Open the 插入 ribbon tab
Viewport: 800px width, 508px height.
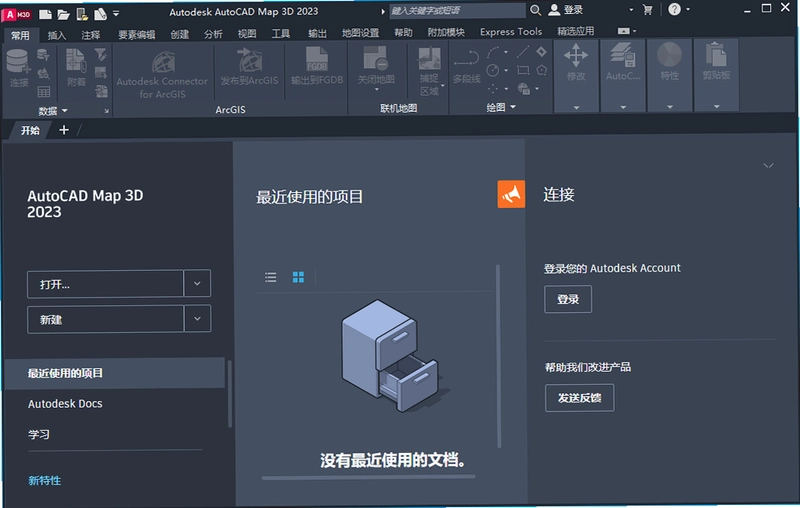(x=57, y=35)
